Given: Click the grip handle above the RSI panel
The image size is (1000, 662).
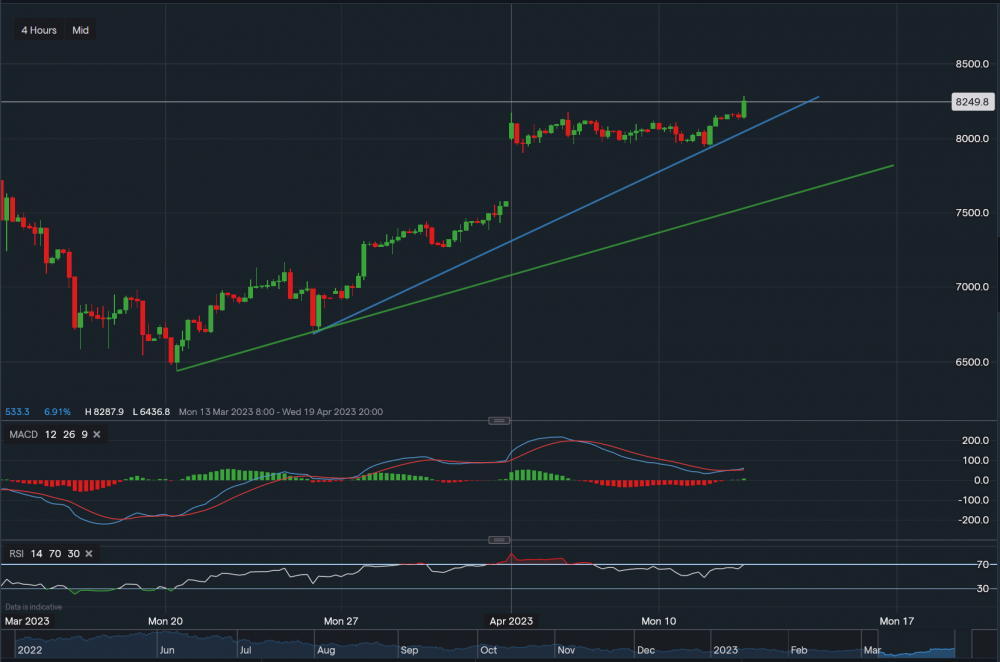Looking at the screenshot, I should tap(498, 538).
